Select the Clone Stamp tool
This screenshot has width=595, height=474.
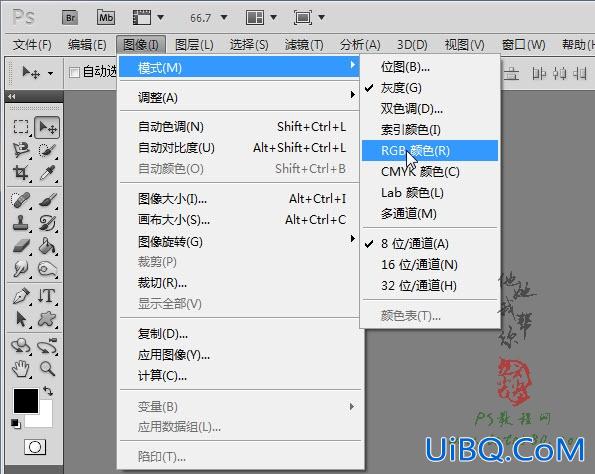point(21,223)
